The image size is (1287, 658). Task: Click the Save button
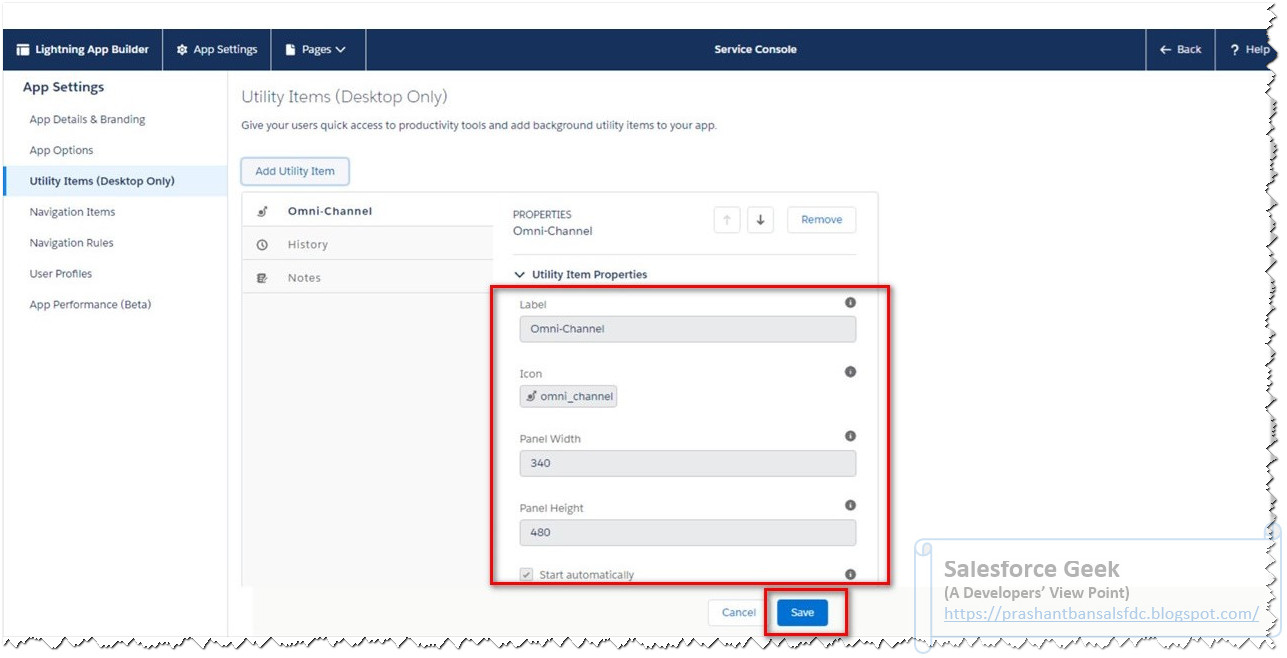pyautogui.click(x=802, y=613)
